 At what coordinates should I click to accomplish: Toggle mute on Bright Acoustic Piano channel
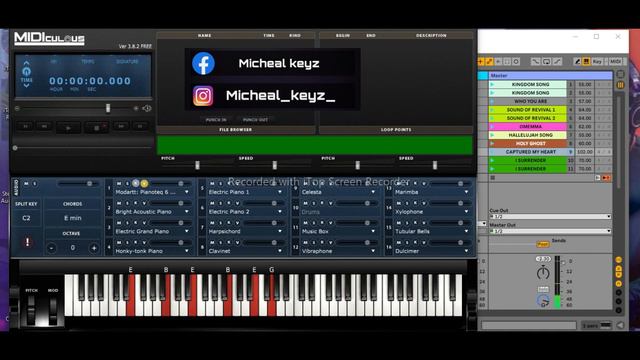point(119,203)
